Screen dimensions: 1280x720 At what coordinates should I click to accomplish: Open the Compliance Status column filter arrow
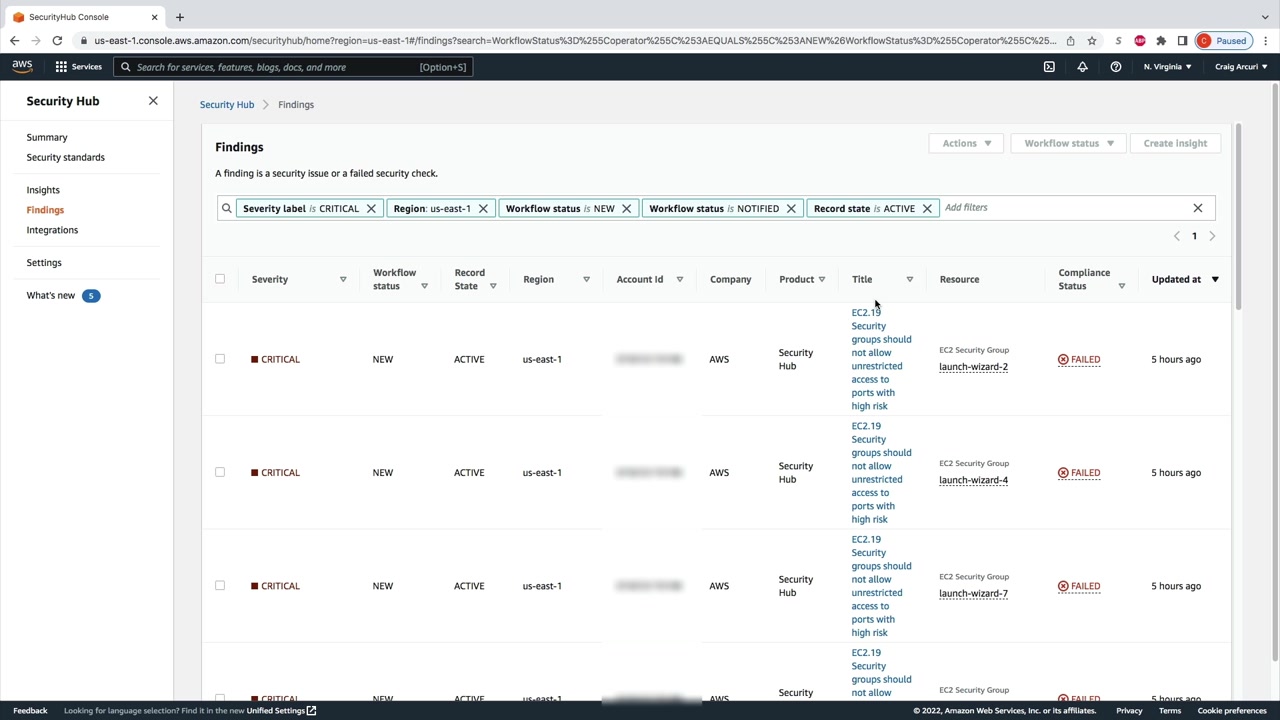[1121, 286]
